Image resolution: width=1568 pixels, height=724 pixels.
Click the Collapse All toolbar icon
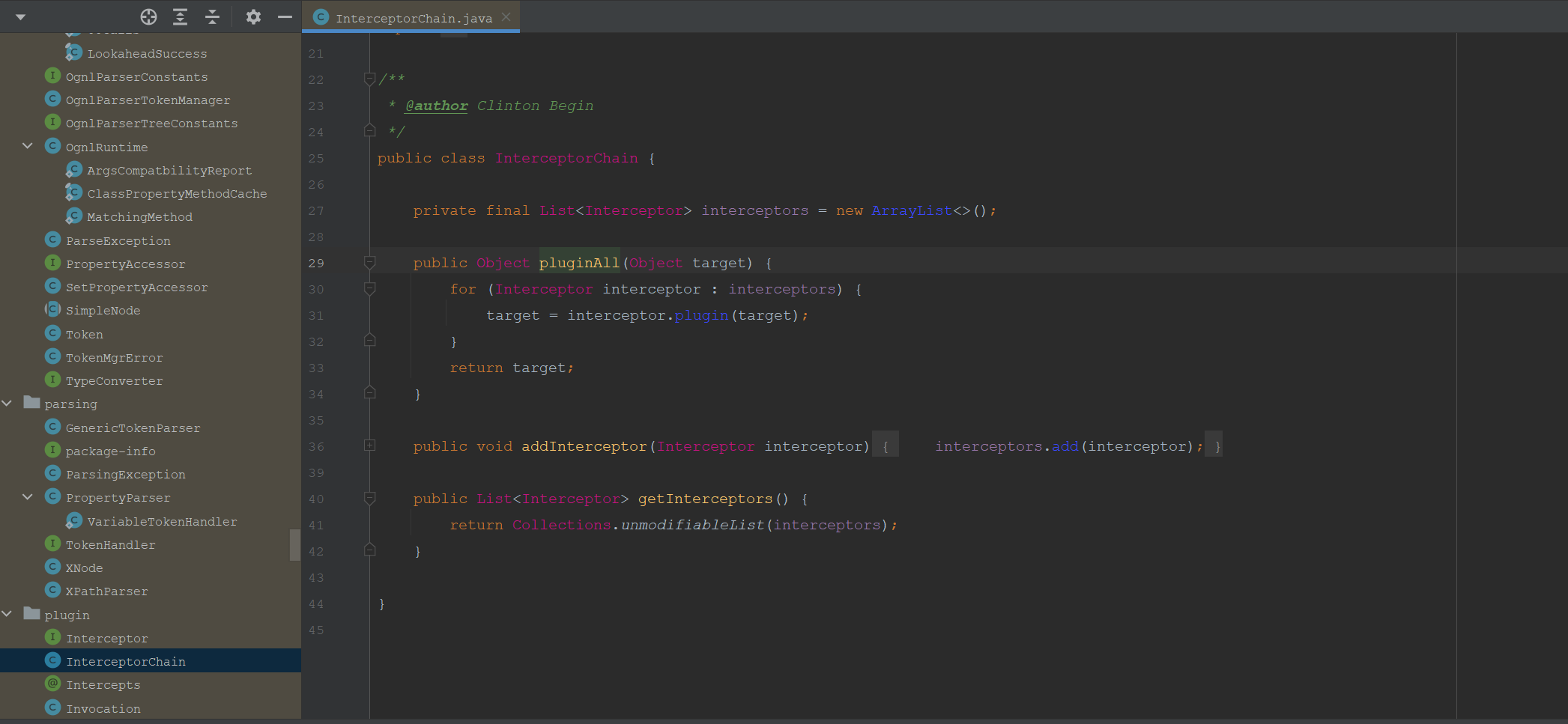tap(213, 16)
